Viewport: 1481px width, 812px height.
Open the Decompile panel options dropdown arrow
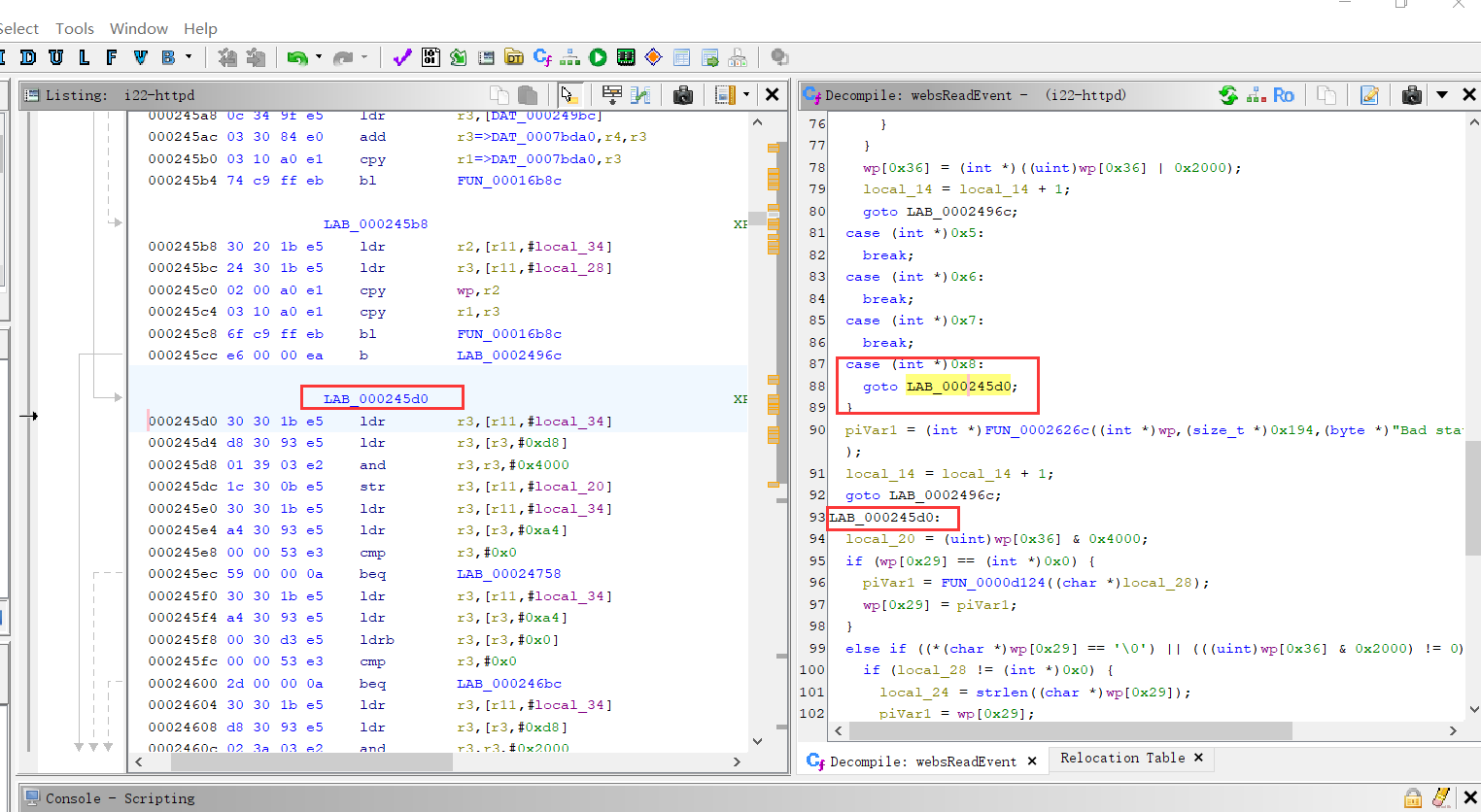(1442, 94)
